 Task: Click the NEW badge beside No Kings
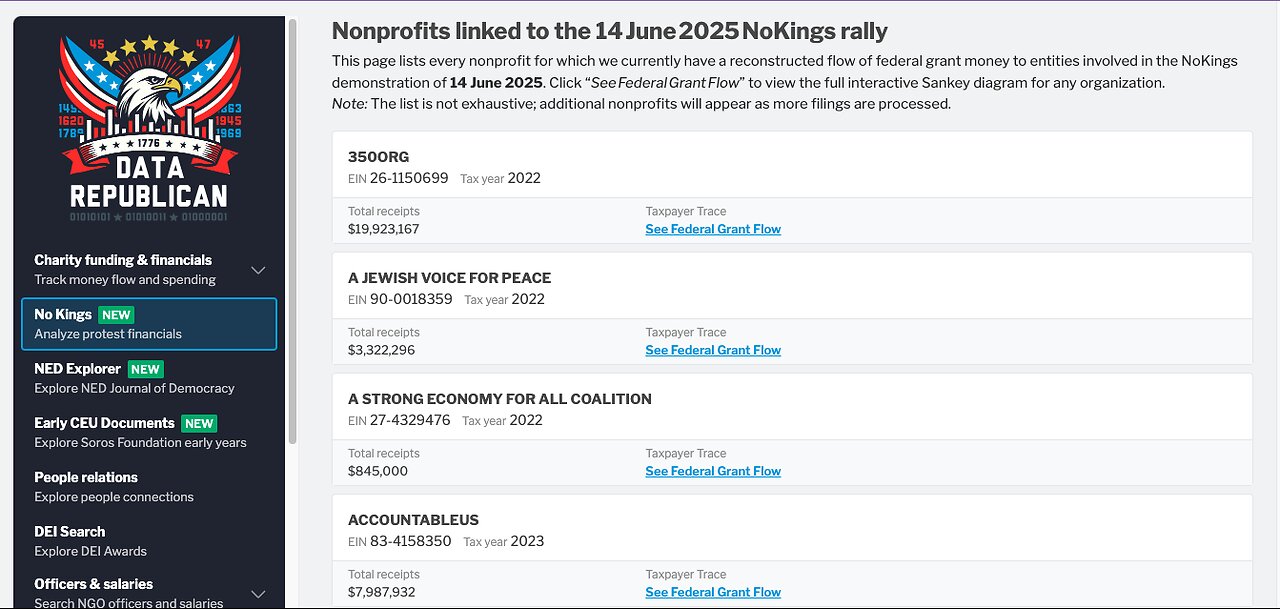click(x=117, y=315)
